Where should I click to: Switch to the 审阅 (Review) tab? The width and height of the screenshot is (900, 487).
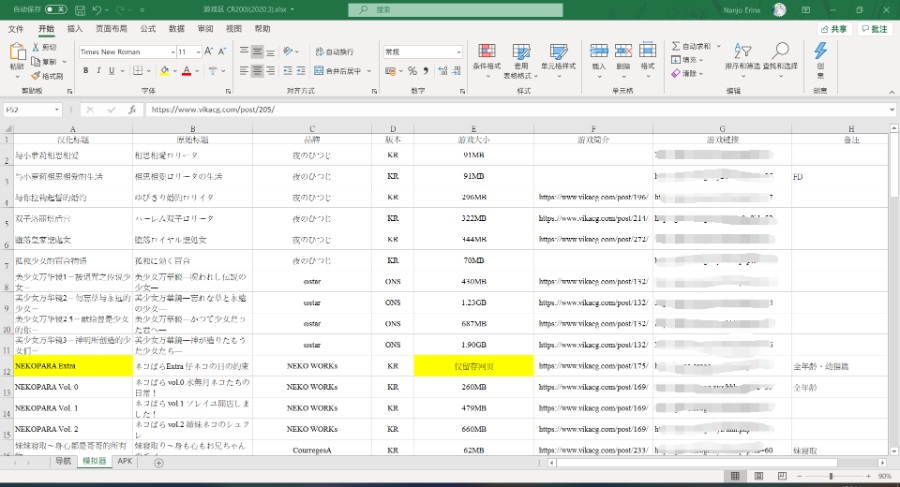(x=205, y=29)
